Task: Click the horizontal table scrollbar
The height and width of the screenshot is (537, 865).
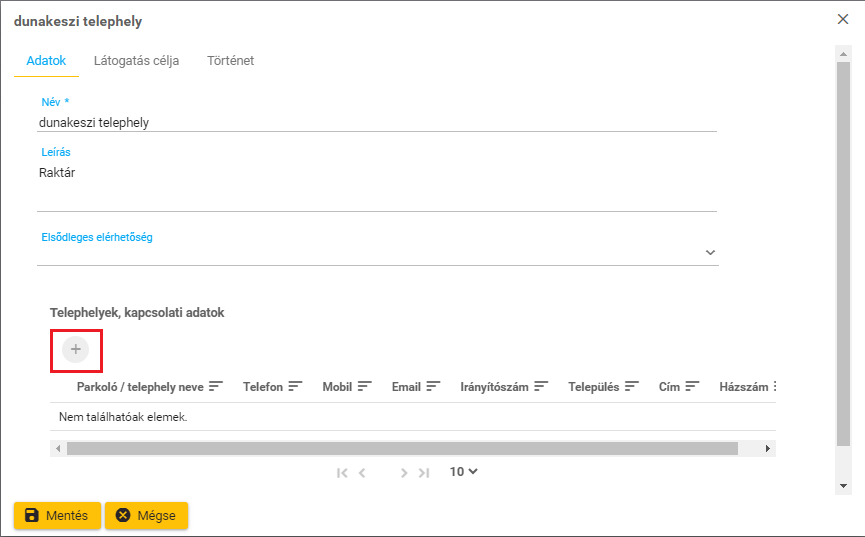Action: point(400,449)
